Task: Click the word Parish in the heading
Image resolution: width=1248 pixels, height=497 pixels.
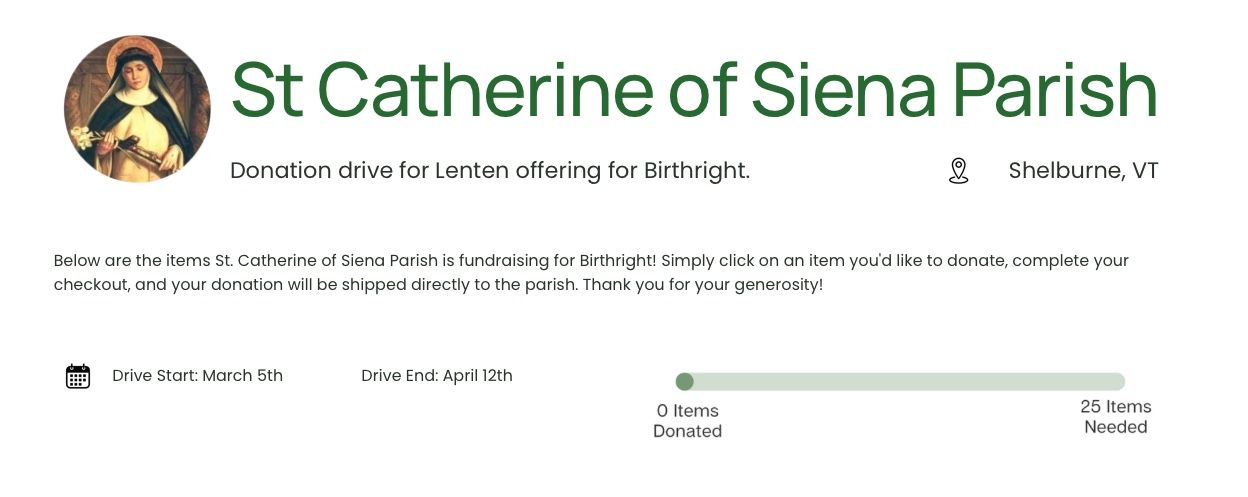Action: 1054,91
